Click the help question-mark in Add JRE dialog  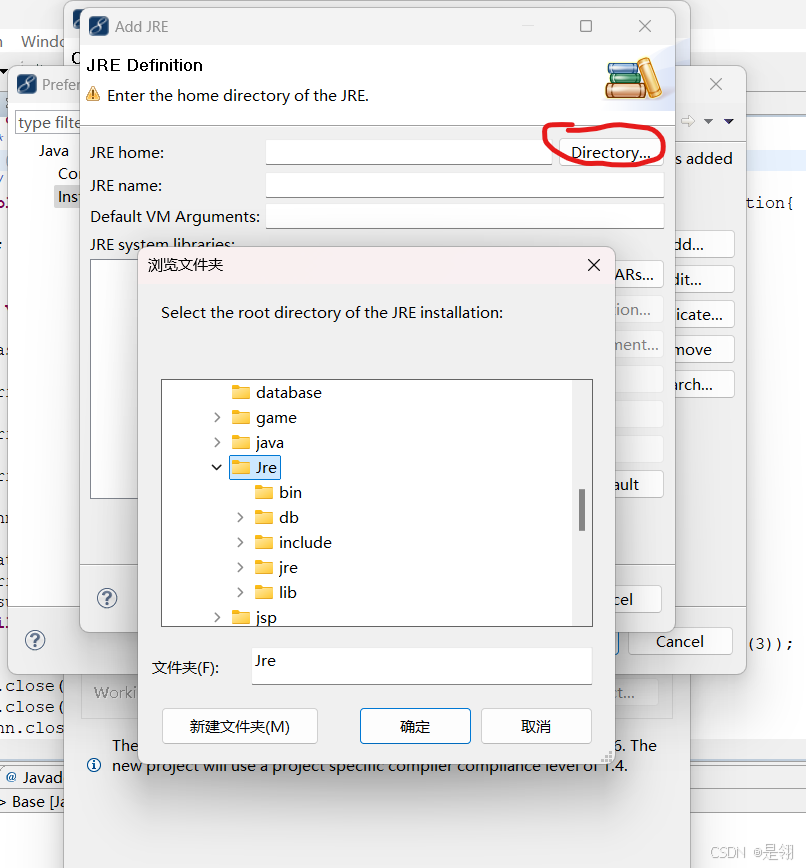pyautogui.click(x=107, y=598)
